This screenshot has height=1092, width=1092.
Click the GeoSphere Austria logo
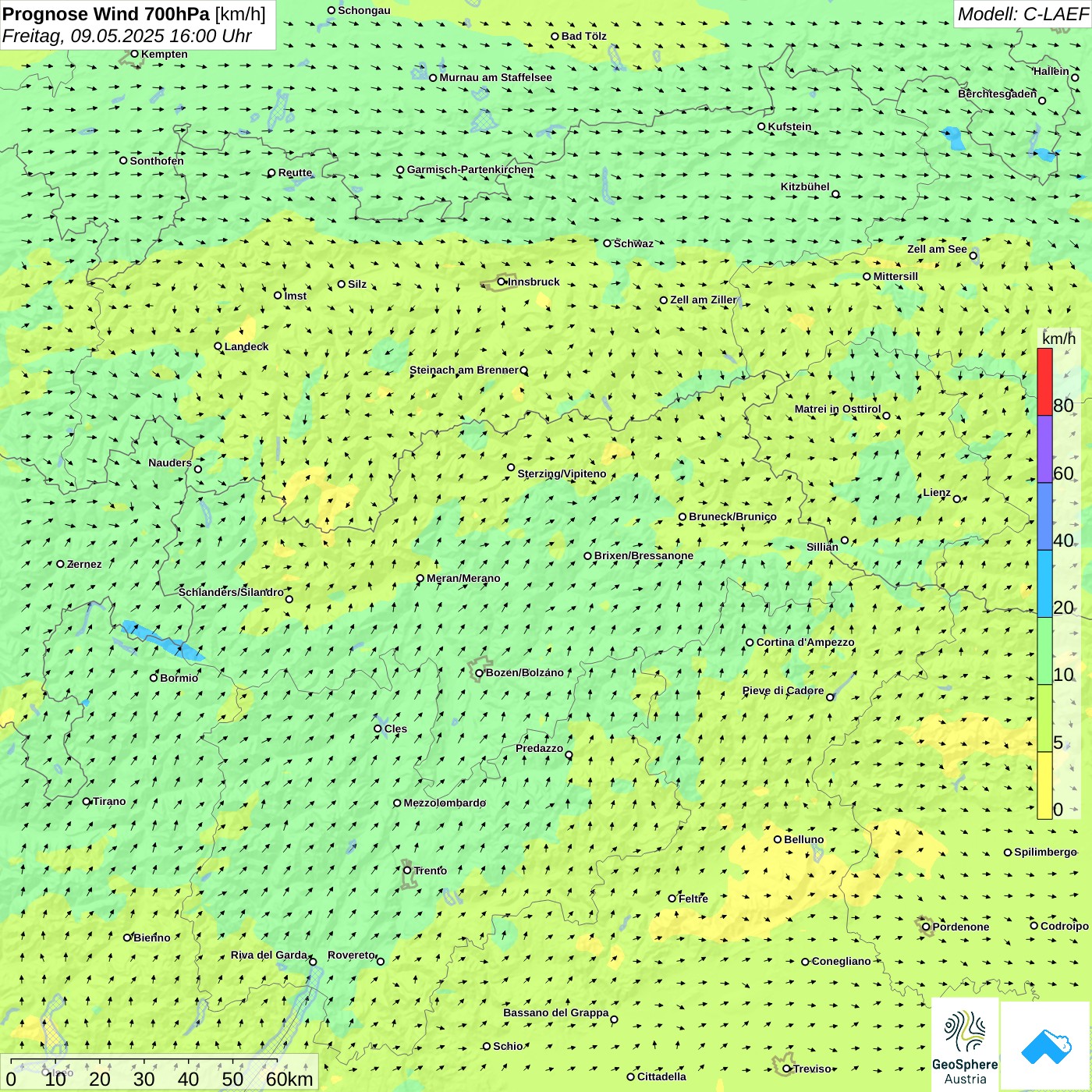coord(965,1045)
